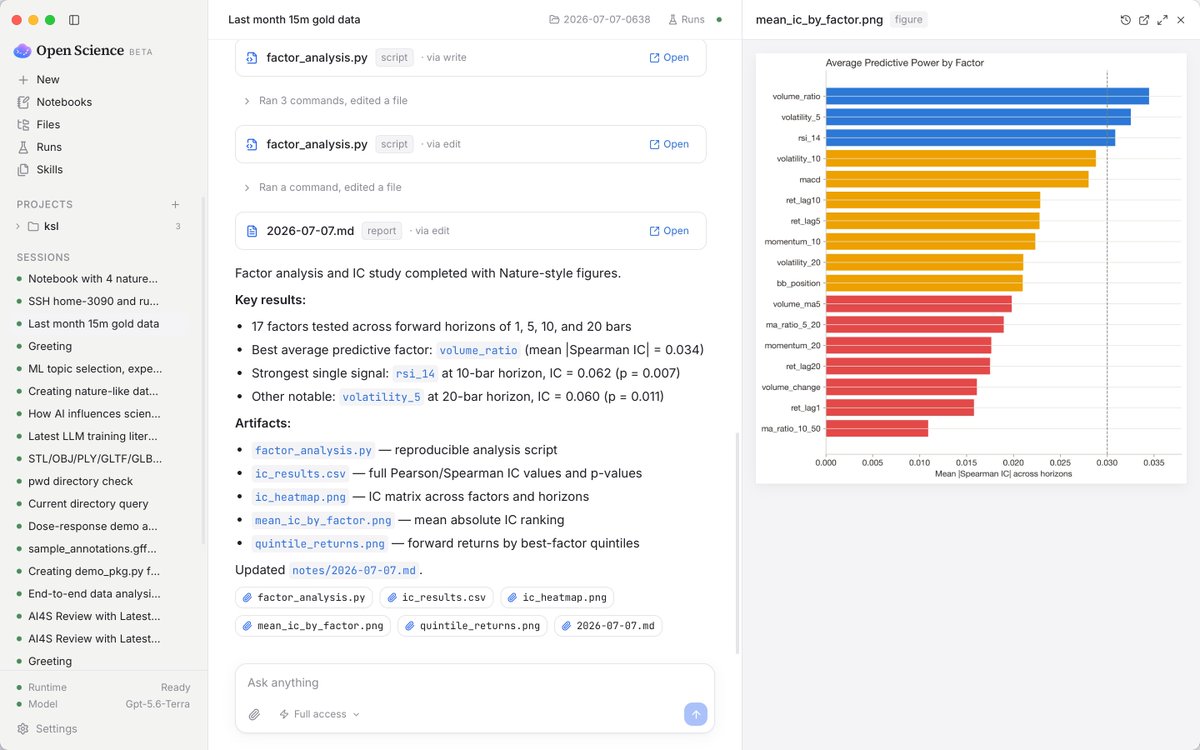Viewport: 1200px width, 750px height.
Task: Click the chat scrollbar
Action: (736, 543)
